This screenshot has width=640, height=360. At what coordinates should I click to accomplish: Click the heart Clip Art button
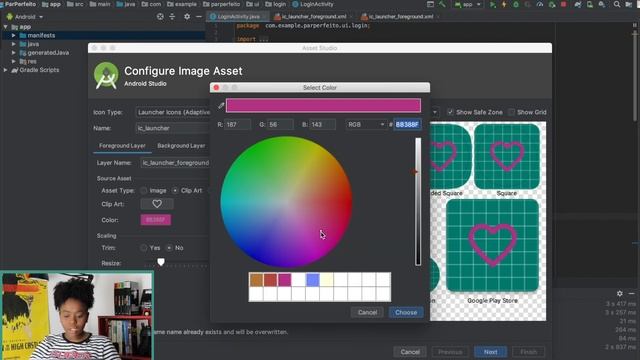point(157,204)
